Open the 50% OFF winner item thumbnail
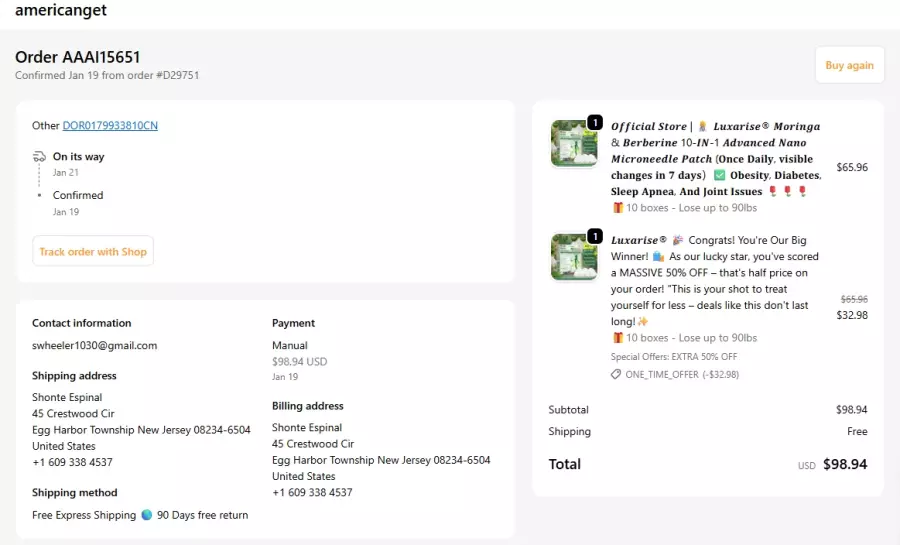This screenshot has width=900, height=545. click(x=573, y=258)
